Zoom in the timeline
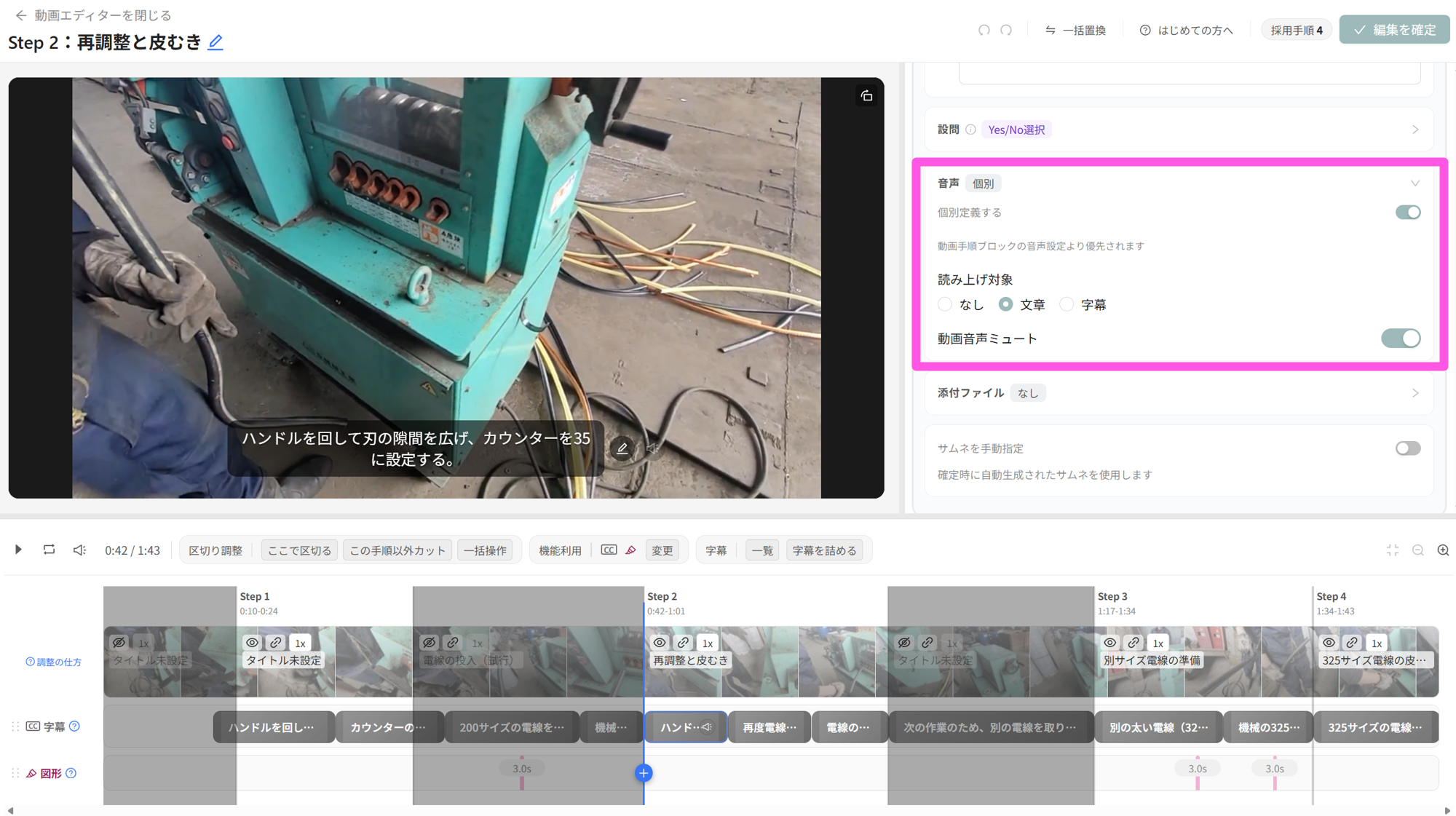 coord(1444,550)
